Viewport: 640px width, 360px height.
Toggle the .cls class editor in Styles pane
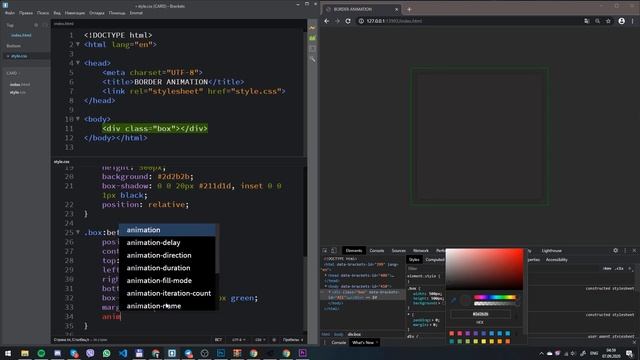point(619,269)
